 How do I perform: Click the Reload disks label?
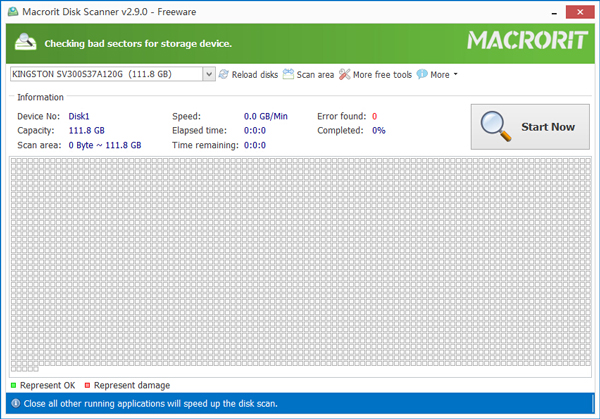pyautogui.click(x=255, y=75)
